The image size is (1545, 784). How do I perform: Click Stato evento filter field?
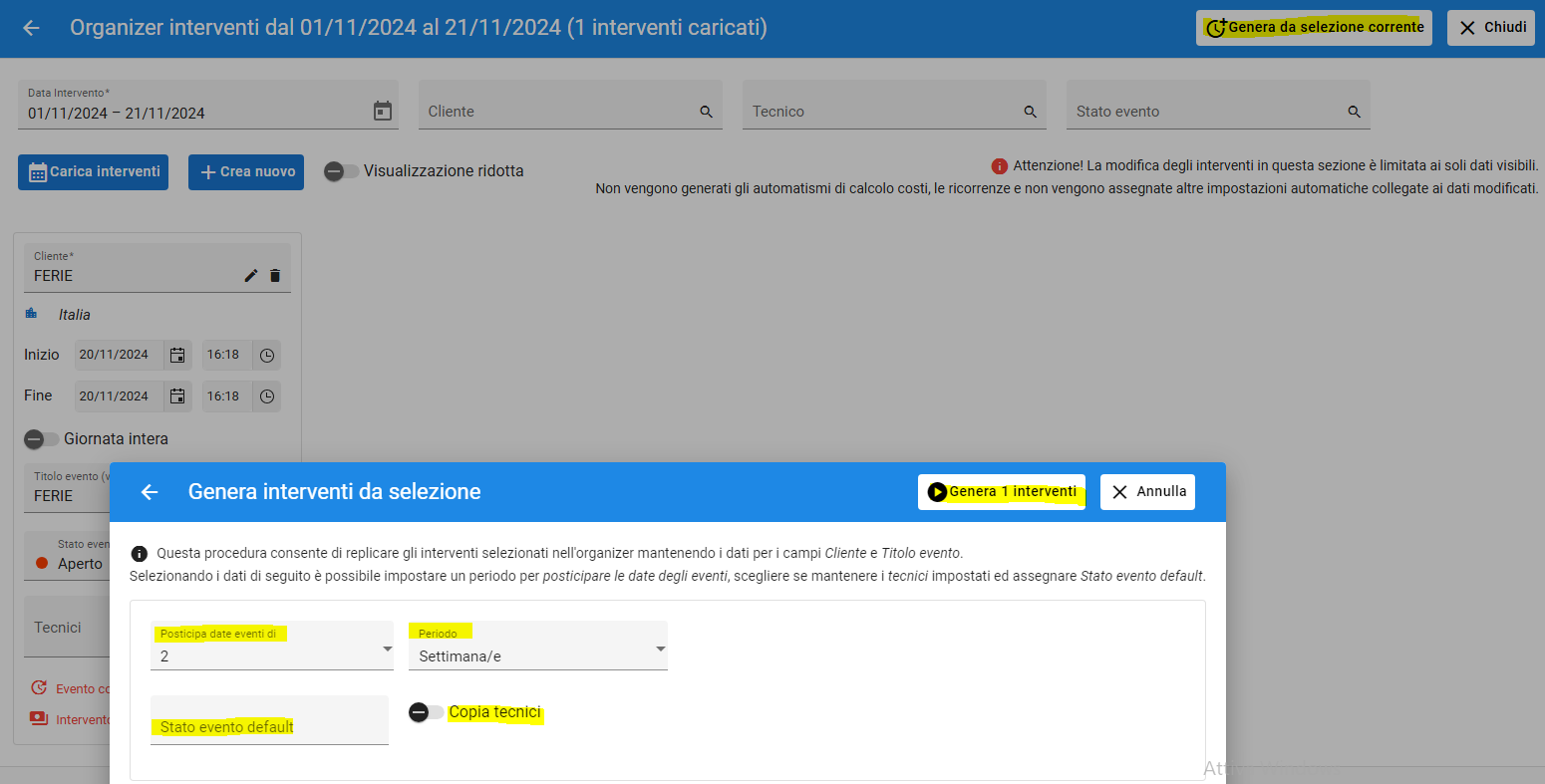point(1218,105)
